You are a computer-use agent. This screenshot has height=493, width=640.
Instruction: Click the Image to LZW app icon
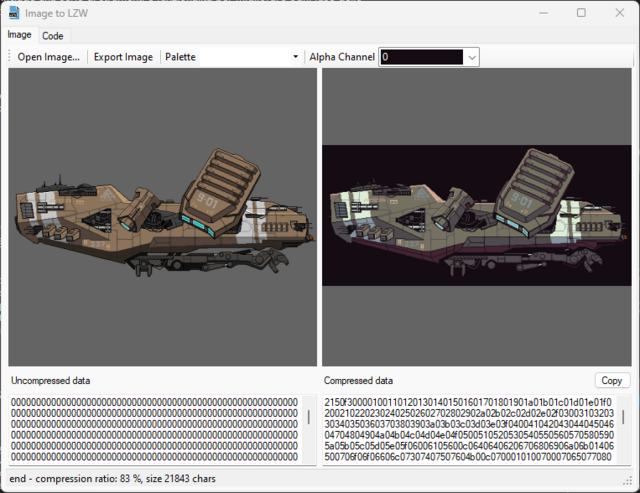(x=14, y=13)
